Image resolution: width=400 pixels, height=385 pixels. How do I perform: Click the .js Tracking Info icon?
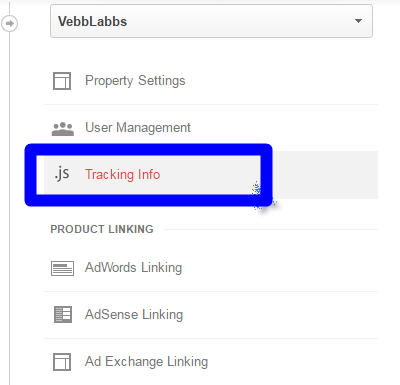[62, 174]
